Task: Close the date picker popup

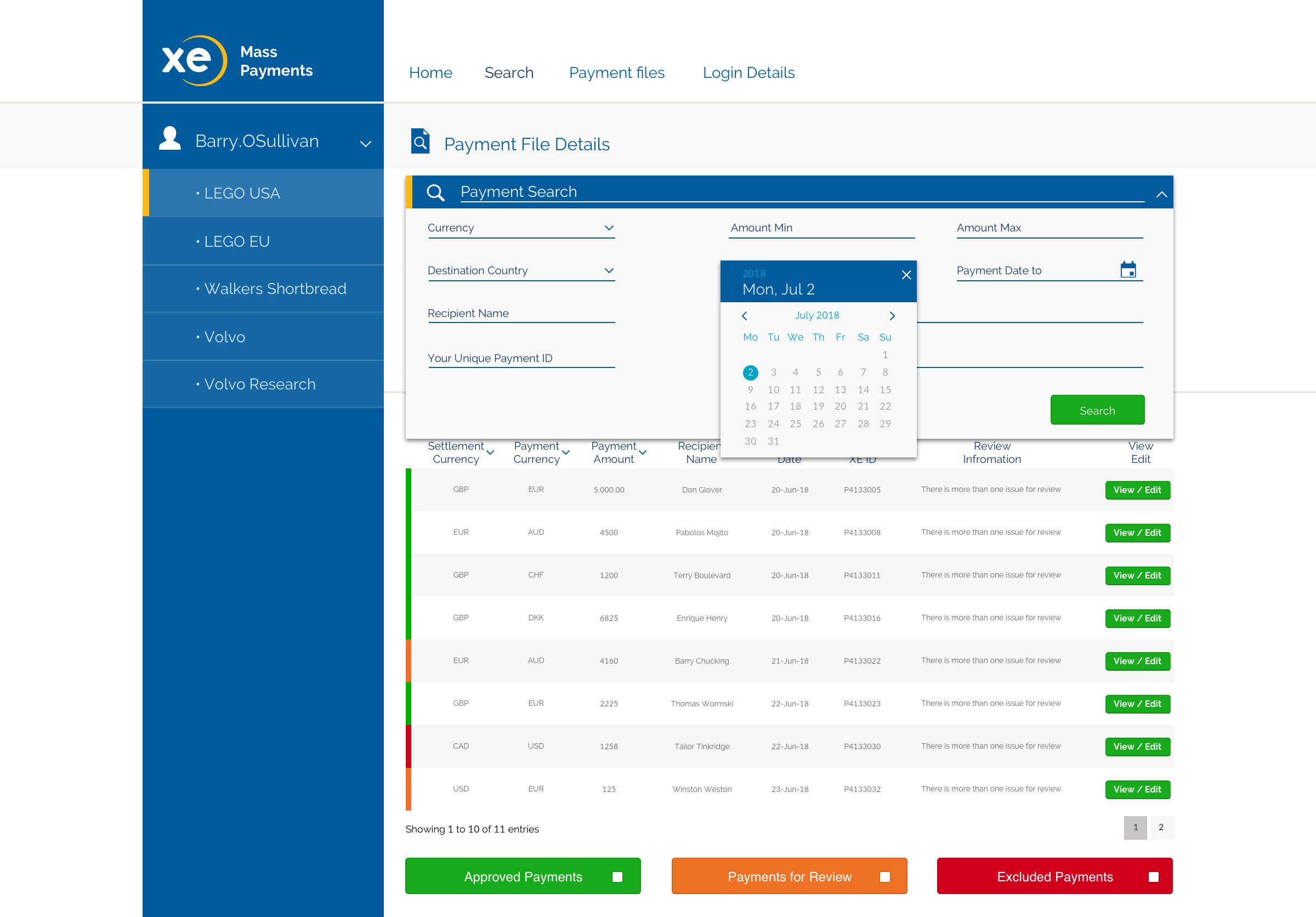Action: point(906,275)
